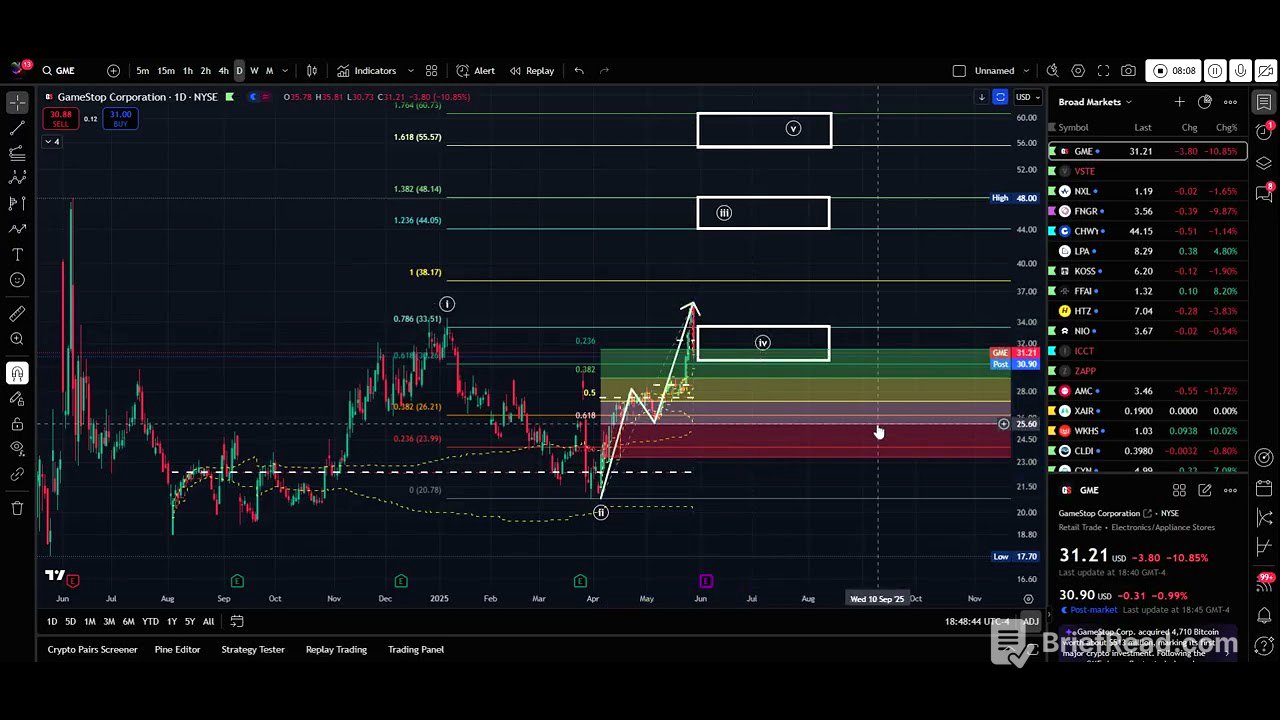
Task: Expand the Broad Markets watchlist dropdown
Action: point(1095,102)
